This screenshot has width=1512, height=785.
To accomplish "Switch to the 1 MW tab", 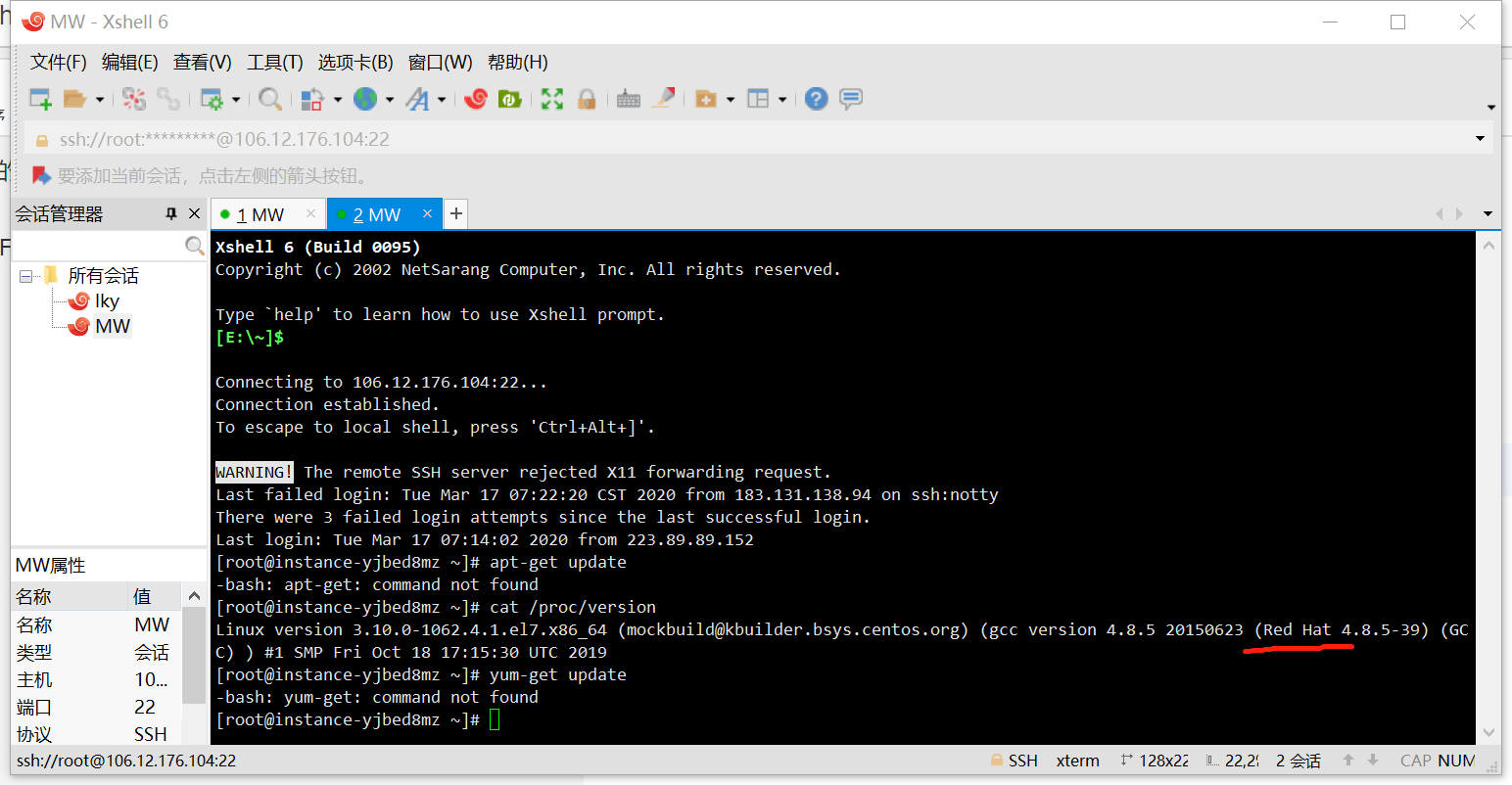I will [x=260, y=213].
